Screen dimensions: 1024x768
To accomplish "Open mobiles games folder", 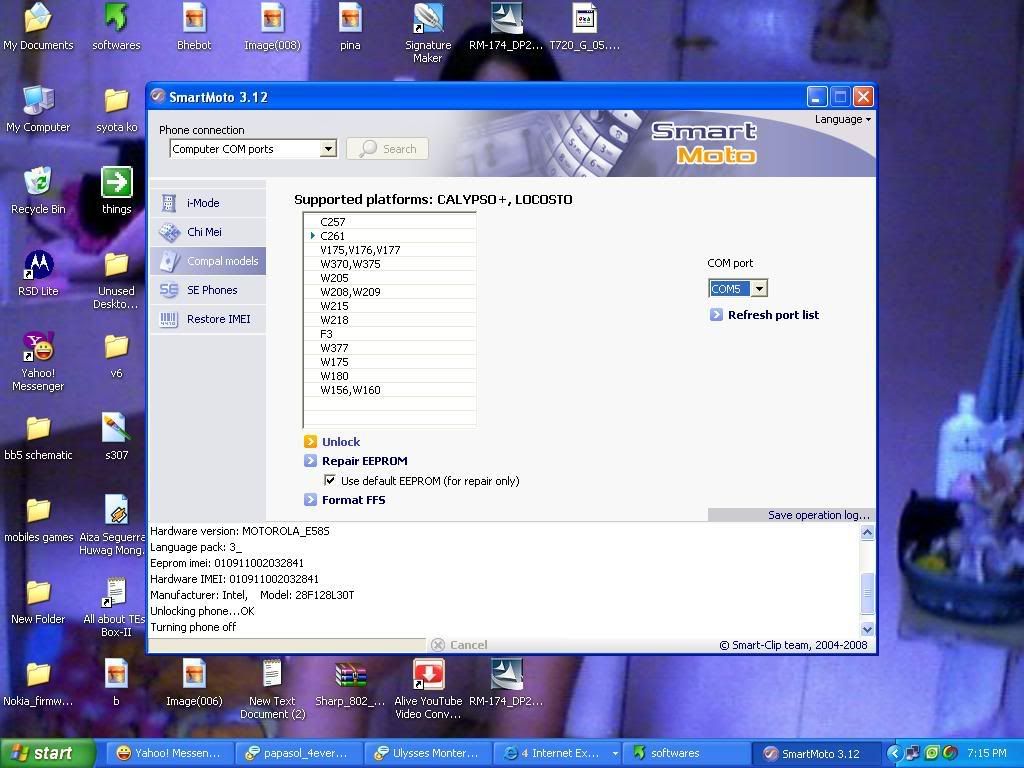I will (38, 519).
